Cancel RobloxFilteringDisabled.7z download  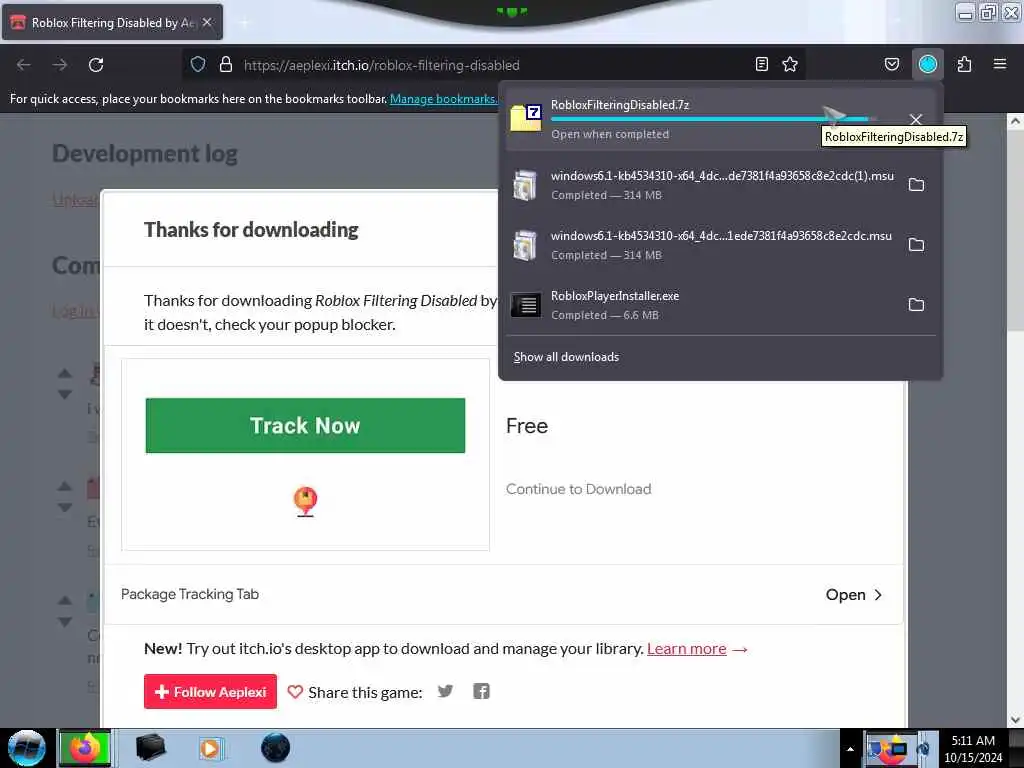coord(916,120)
